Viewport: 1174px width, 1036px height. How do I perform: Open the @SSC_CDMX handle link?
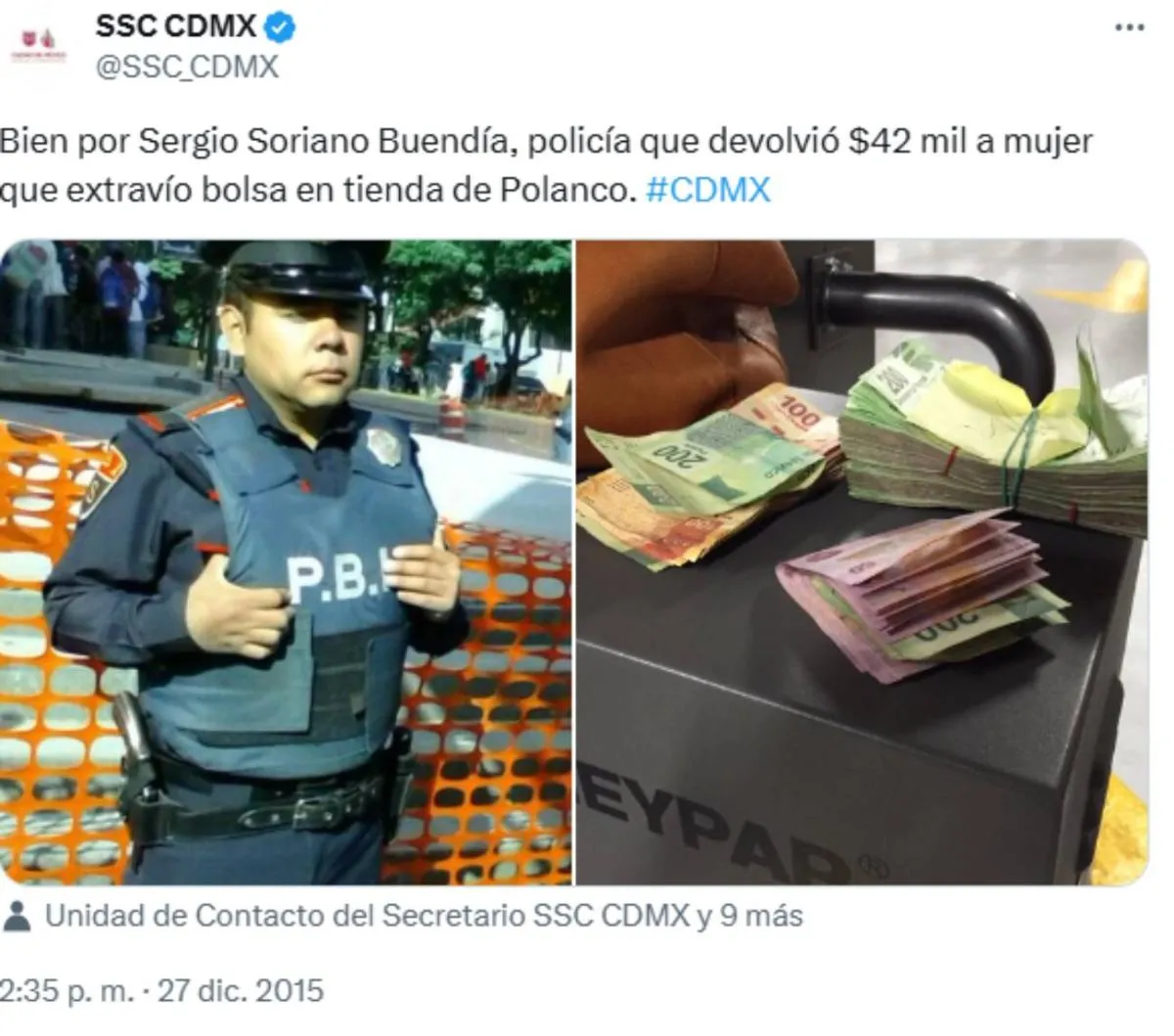[x=187, y=68]
